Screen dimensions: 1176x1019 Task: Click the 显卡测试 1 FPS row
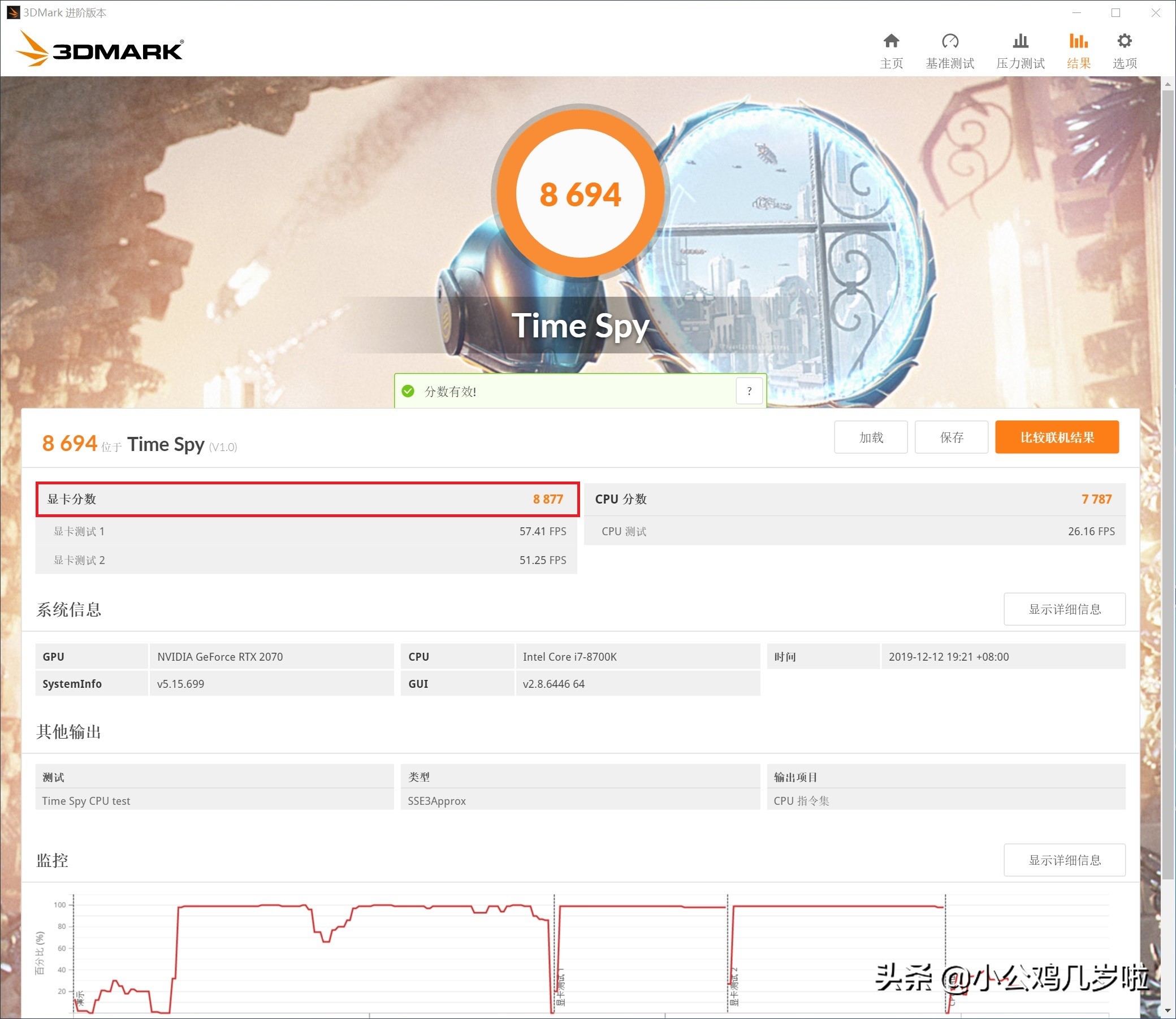click(307, 531)
